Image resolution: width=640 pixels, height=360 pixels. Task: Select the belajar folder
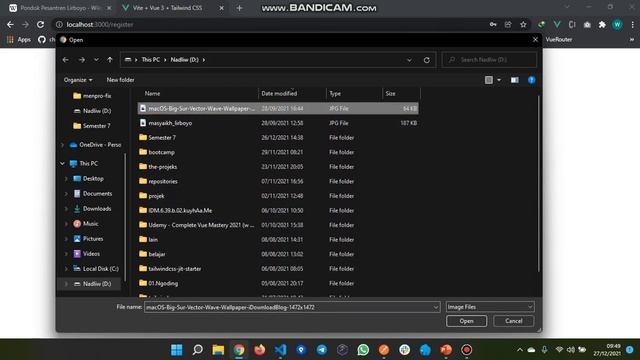pos(278,254)
